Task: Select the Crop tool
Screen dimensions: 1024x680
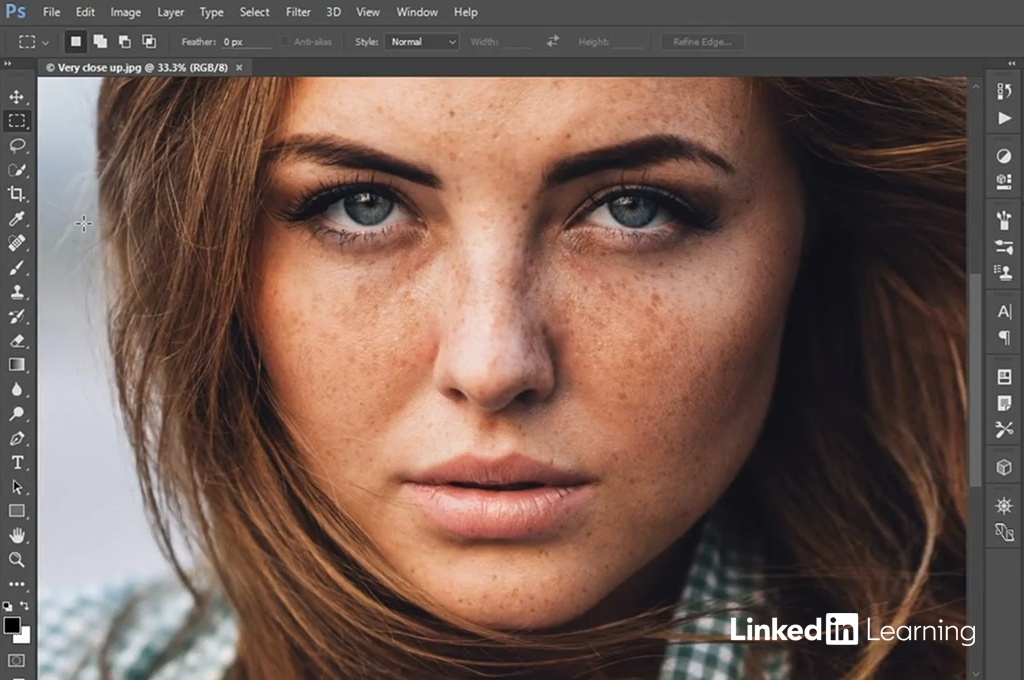Action: 17,194
